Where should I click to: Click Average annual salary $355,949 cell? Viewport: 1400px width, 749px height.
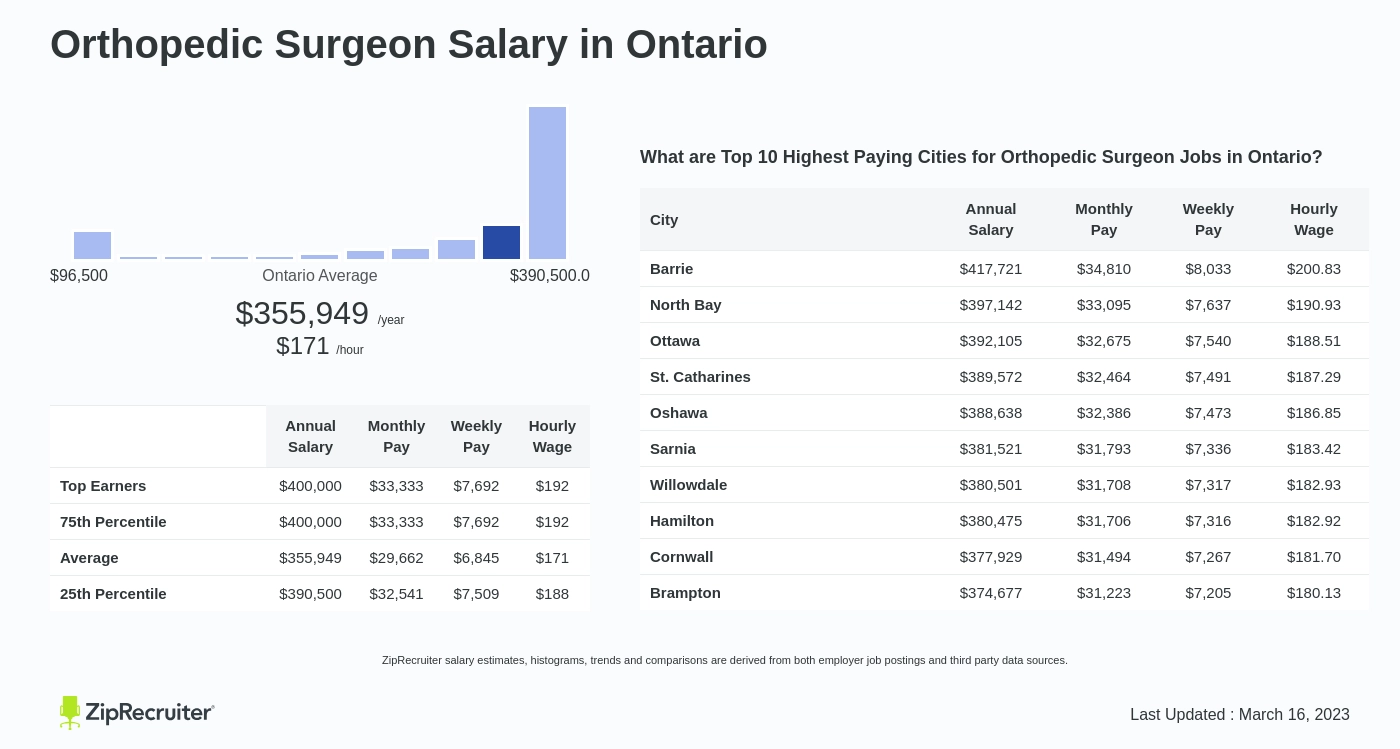tap(310, 557)
